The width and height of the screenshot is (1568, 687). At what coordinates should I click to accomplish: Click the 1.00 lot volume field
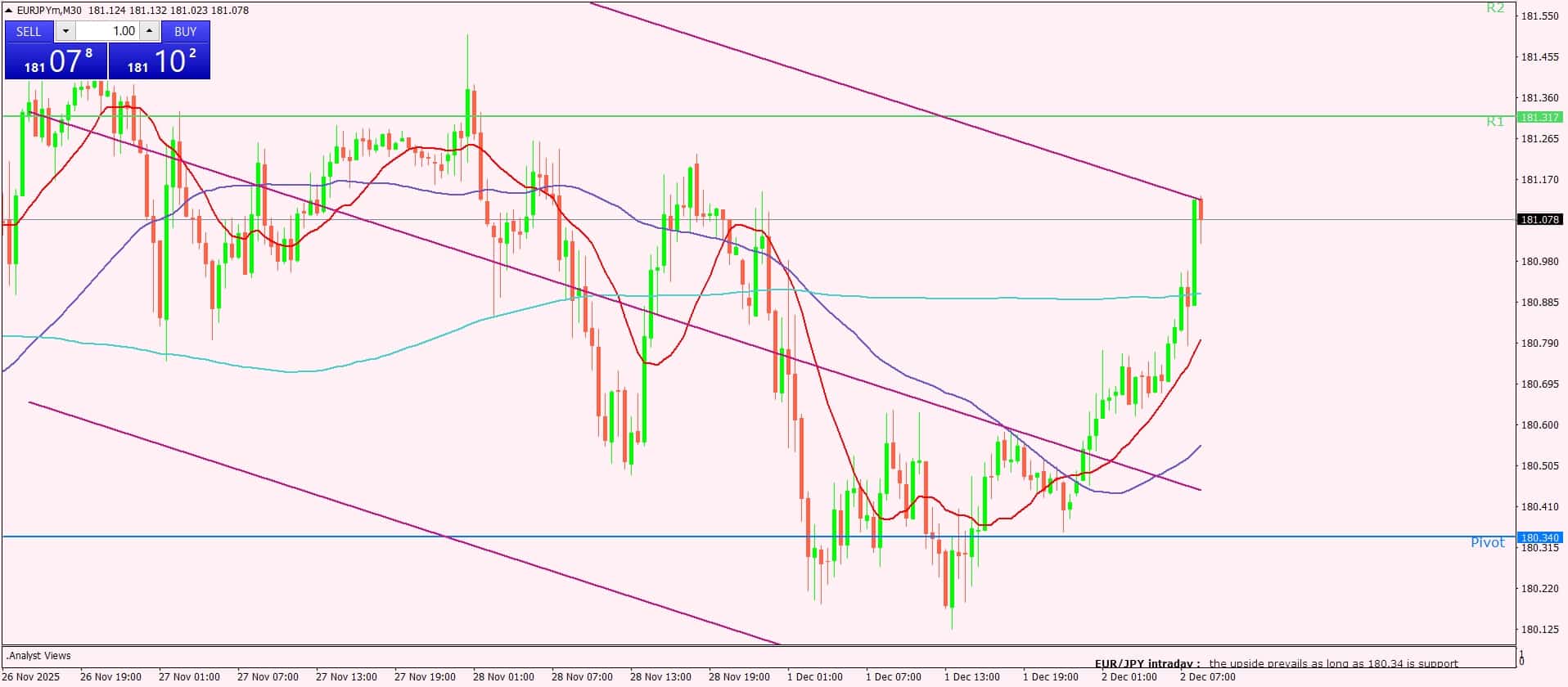click(108, 31)
